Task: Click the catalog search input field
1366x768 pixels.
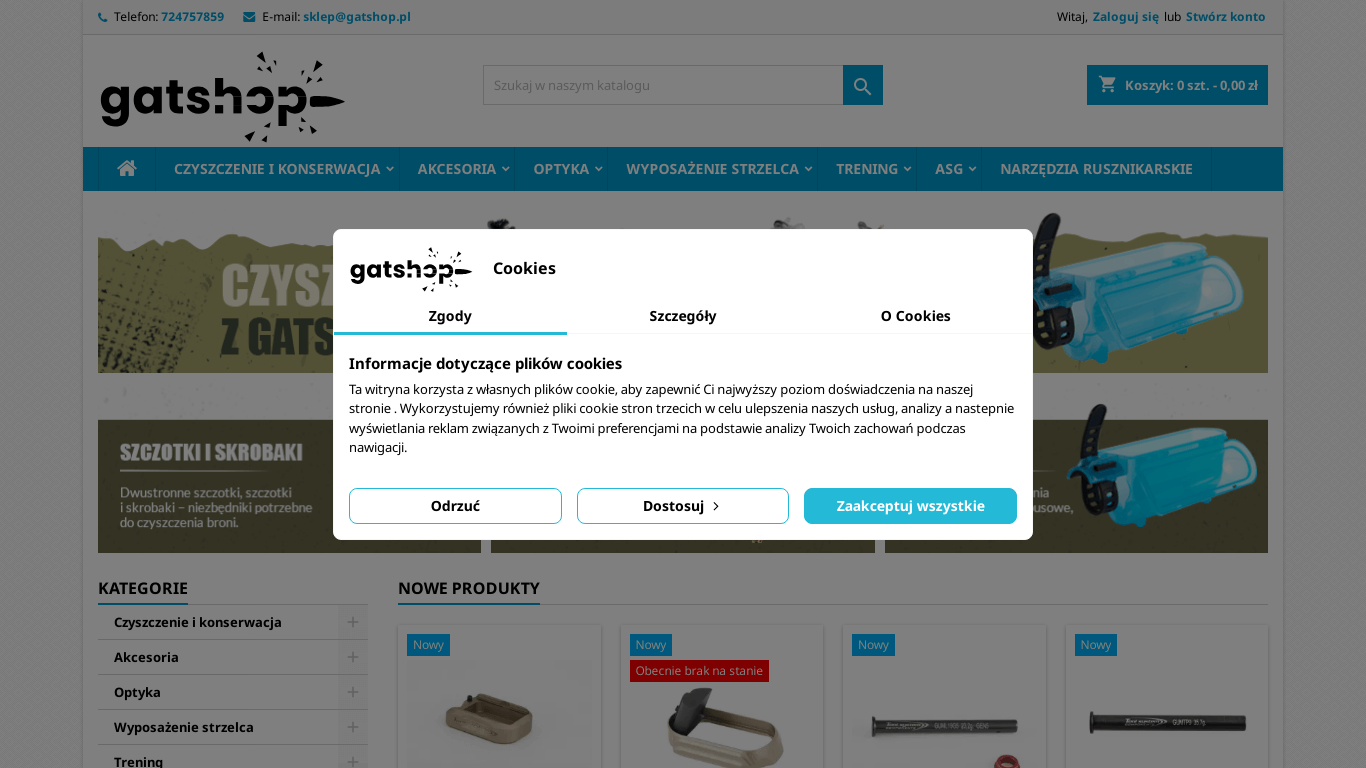Action: [663, 86]
